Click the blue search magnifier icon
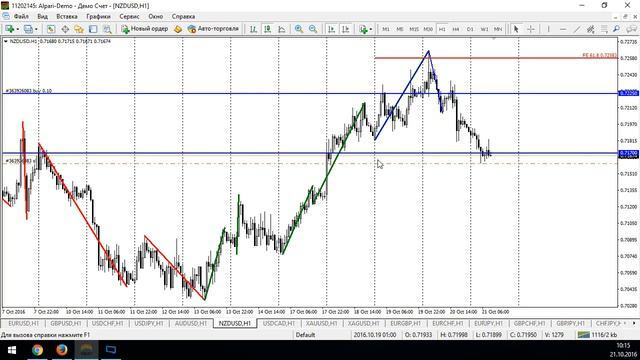 point(616,29)
